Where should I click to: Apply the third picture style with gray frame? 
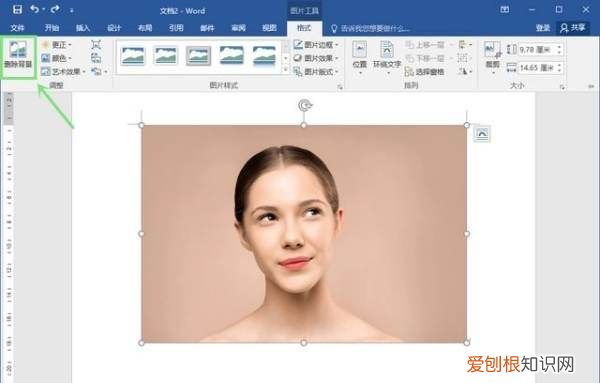point(198,55)
